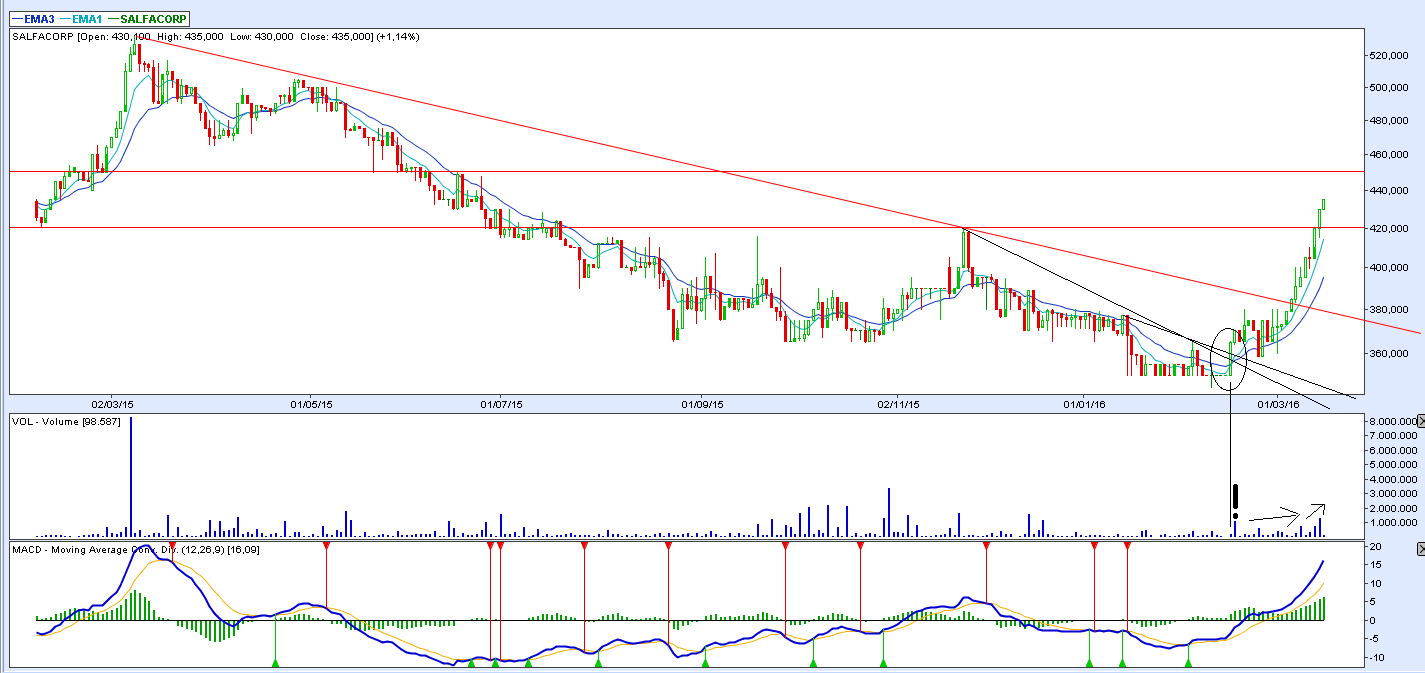Viewport: 1425px width, 673px height.
Task: Select the arrow annotations drawn in the volume panel
Action: pos(1288,513)
